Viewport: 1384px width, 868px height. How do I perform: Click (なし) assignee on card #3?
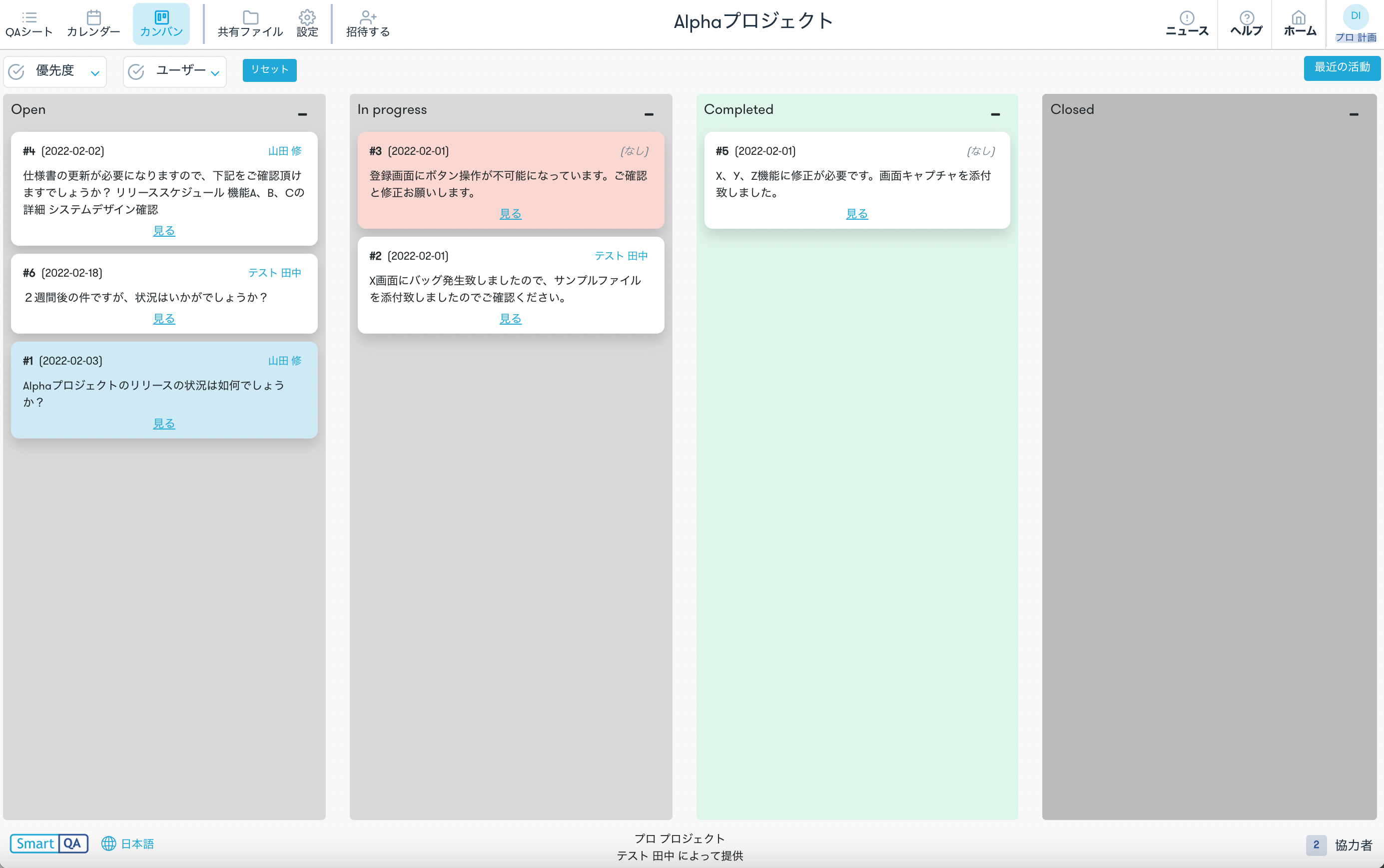click(x=635, y=151)
